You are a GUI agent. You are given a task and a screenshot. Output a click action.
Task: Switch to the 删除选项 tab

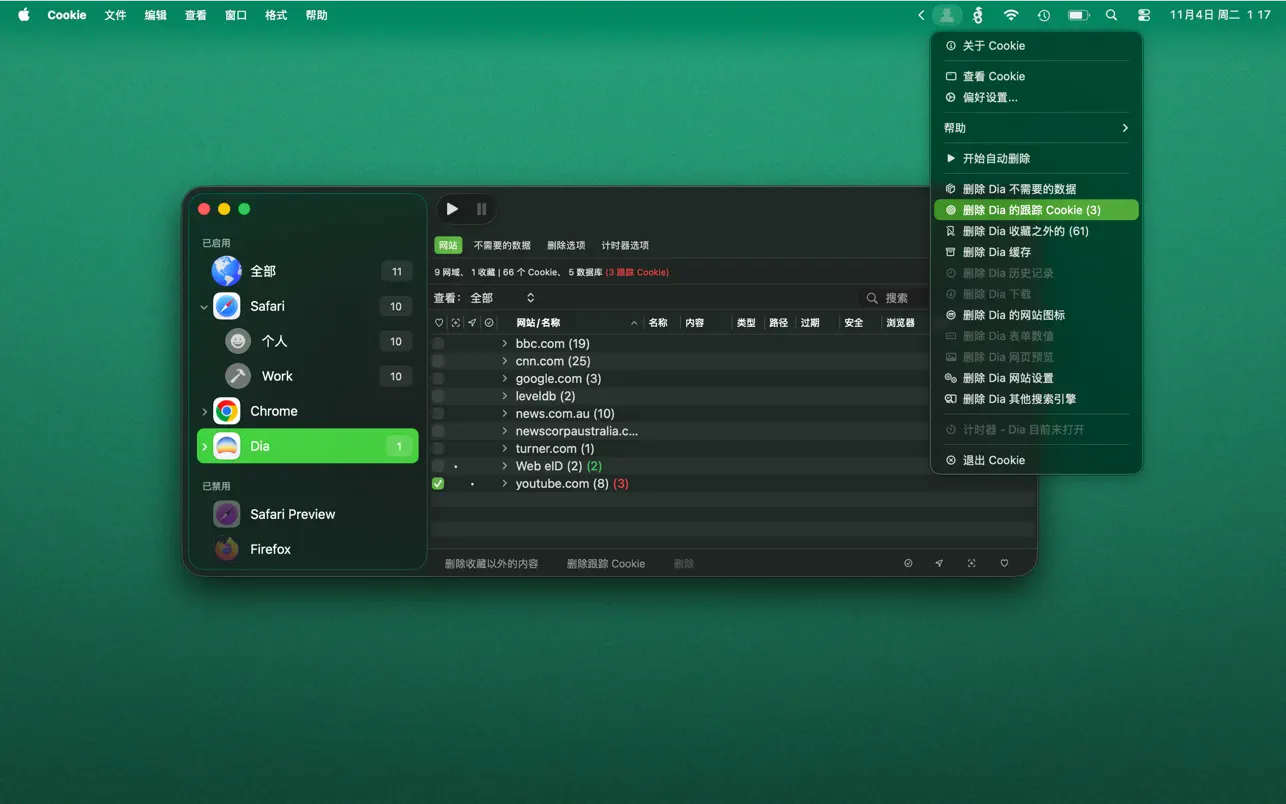(x=566, y=245)
